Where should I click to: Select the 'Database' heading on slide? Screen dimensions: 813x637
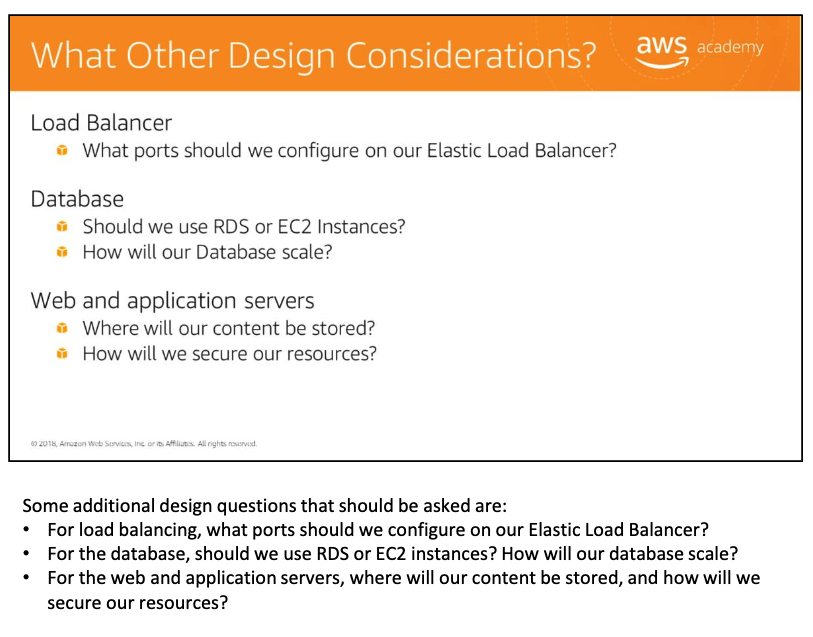pyautogui.click(x=77, y=199)
